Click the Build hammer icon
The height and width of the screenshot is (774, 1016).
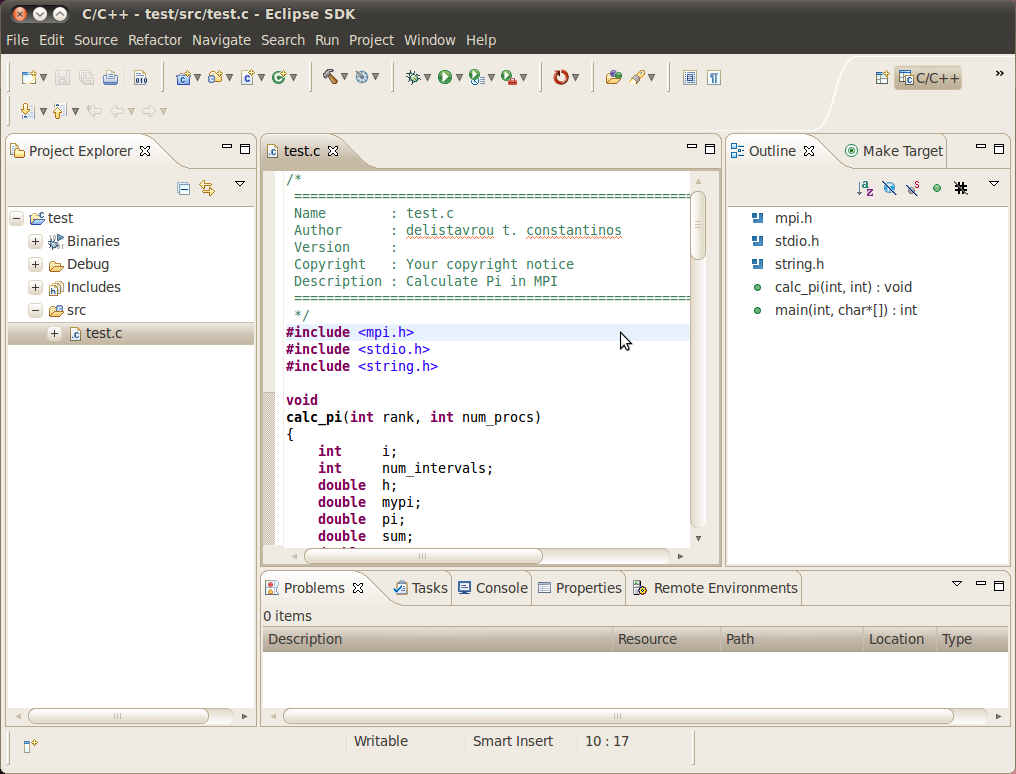point(330,77)
